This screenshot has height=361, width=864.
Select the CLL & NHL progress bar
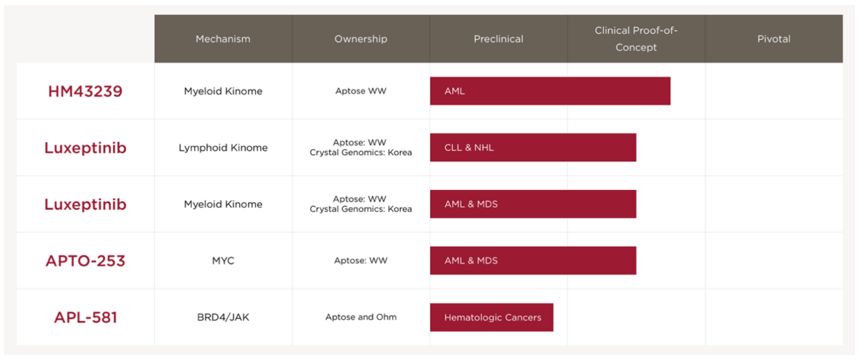point(533,148)
